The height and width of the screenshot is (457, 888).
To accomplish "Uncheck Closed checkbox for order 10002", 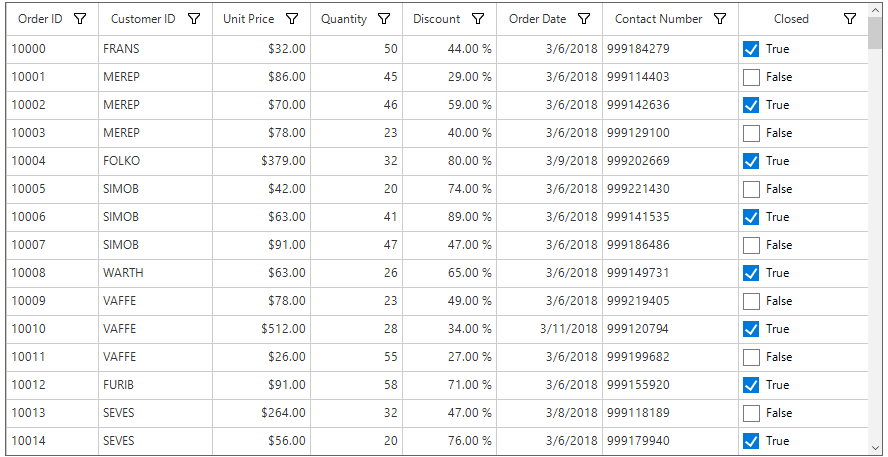I will (x=751, y=105).
